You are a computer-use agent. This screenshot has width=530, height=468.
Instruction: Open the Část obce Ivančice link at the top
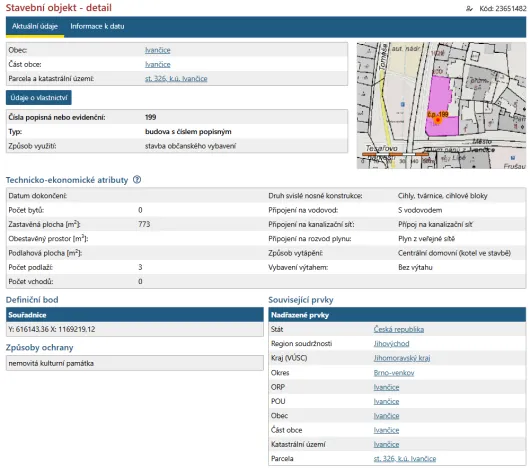(158, 64)
